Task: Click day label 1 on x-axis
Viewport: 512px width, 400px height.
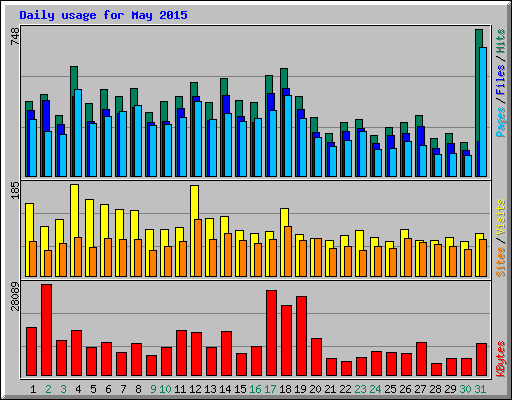Action: coord(33,389)
